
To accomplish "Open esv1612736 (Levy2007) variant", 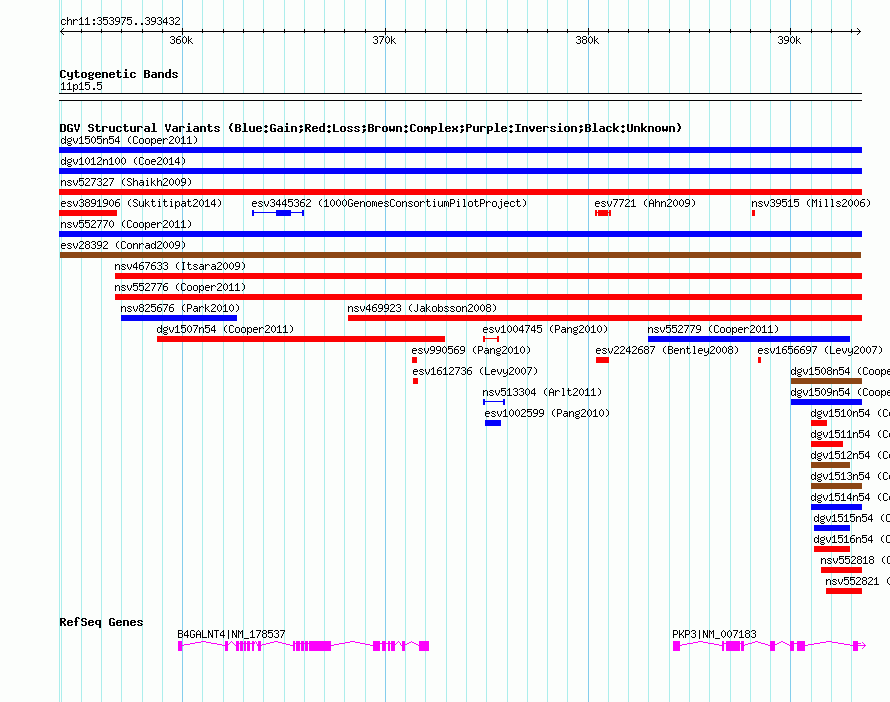I will click(415, 381).
